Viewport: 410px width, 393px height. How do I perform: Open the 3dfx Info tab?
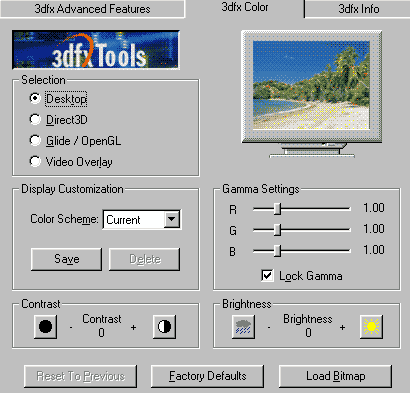click(359, 9)
